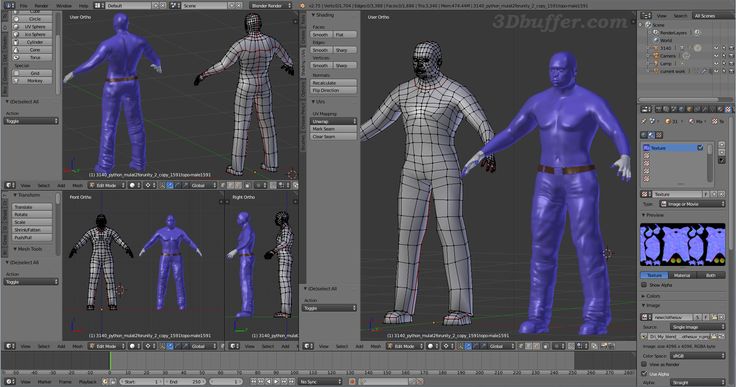Click the Recalculate normals button

point(333,83)
